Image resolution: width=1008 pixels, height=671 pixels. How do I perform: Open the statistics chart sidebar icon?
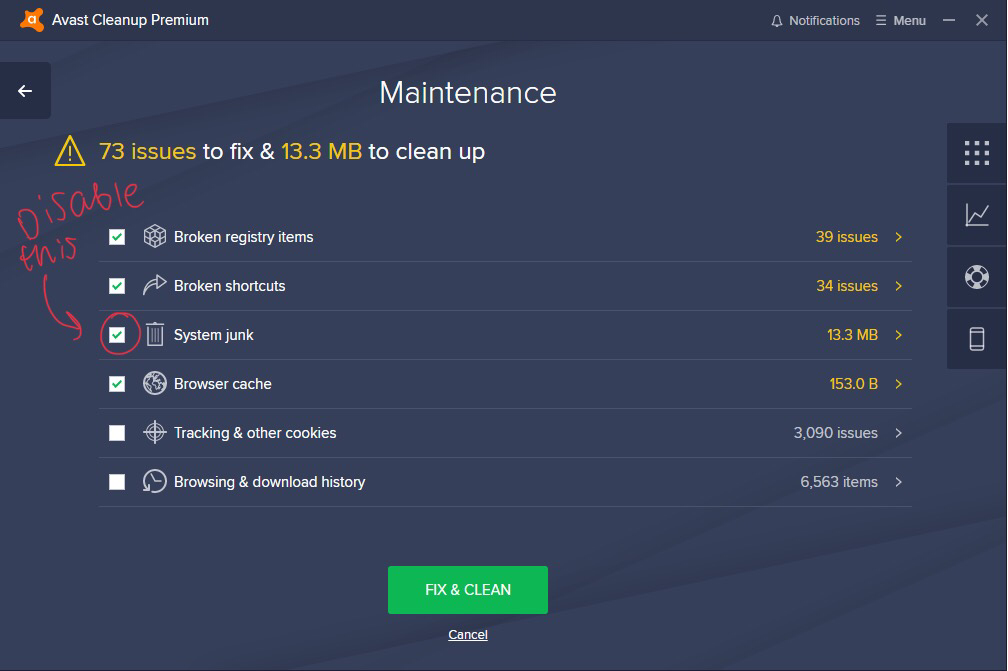[976, 215]
